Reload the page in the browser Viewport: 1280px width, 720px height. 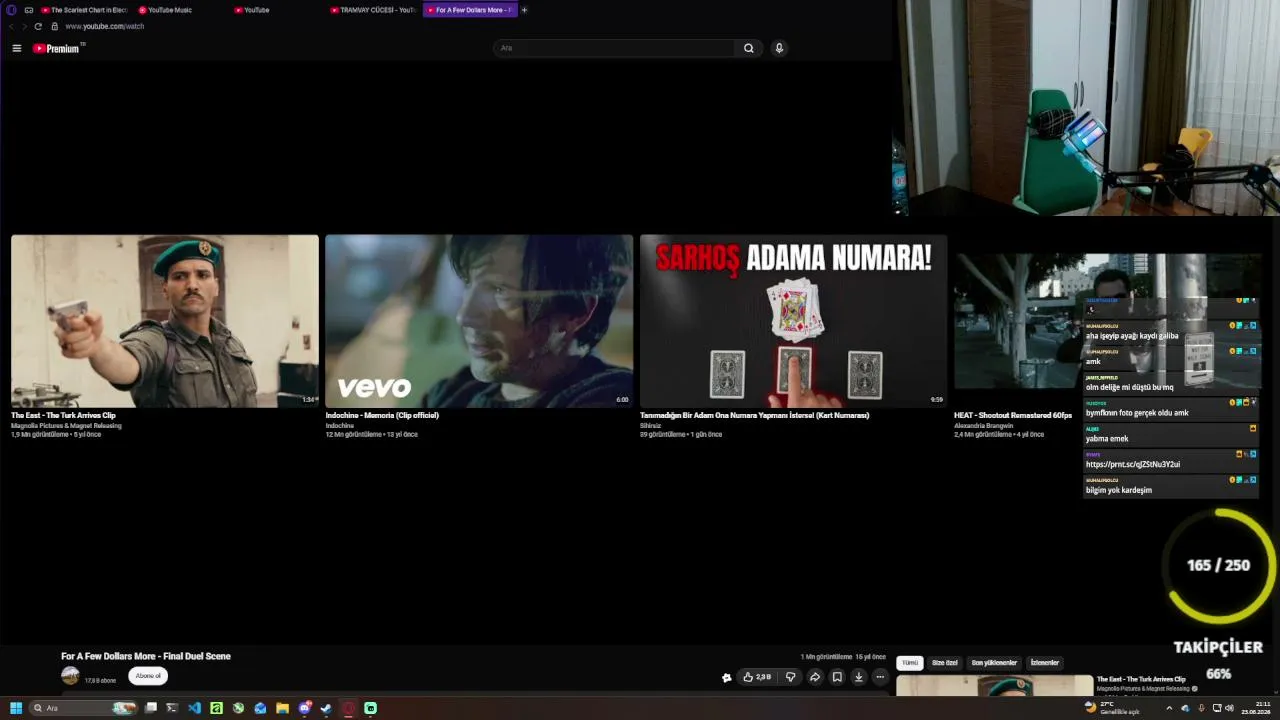point(38,26)
